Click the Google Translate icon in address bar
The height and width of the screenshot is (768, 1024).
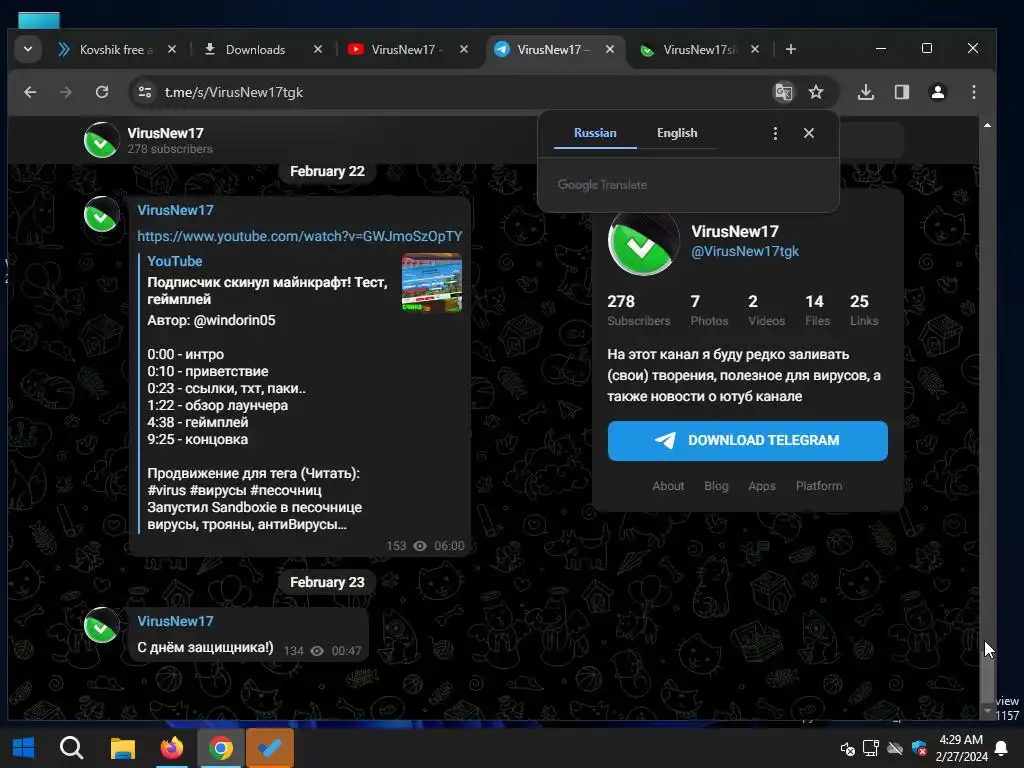[x=784, y=92]
